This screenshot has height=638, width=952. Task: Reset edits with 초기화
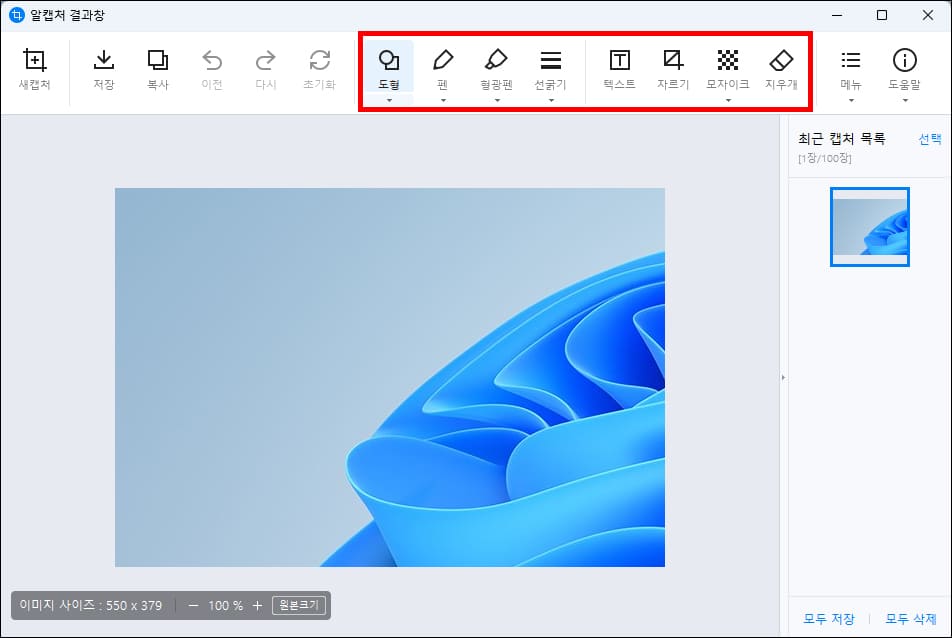pos(319,69)
